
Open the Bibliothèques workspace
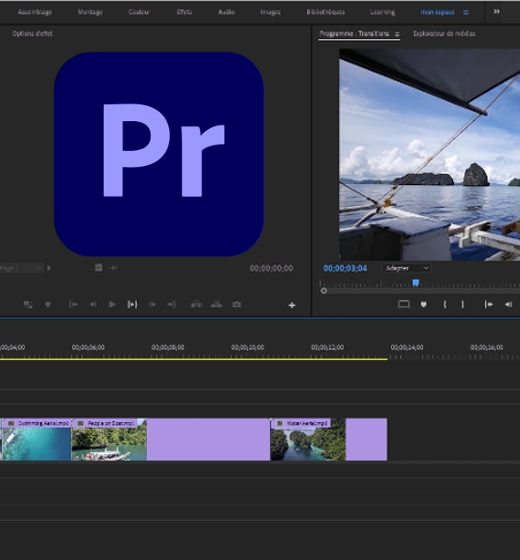[326, 12]
